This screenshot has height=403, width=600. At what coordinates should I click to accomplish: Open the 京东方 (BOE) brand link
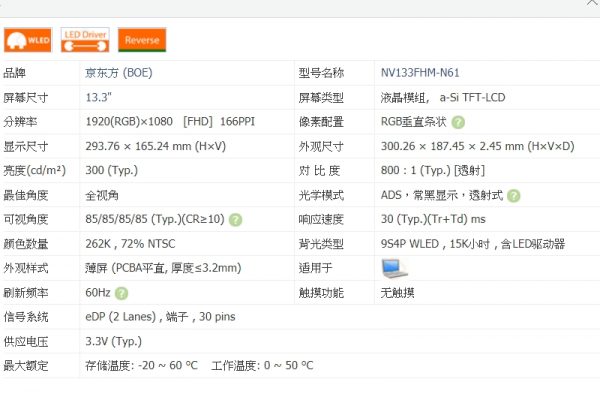(x=119, y=73)
